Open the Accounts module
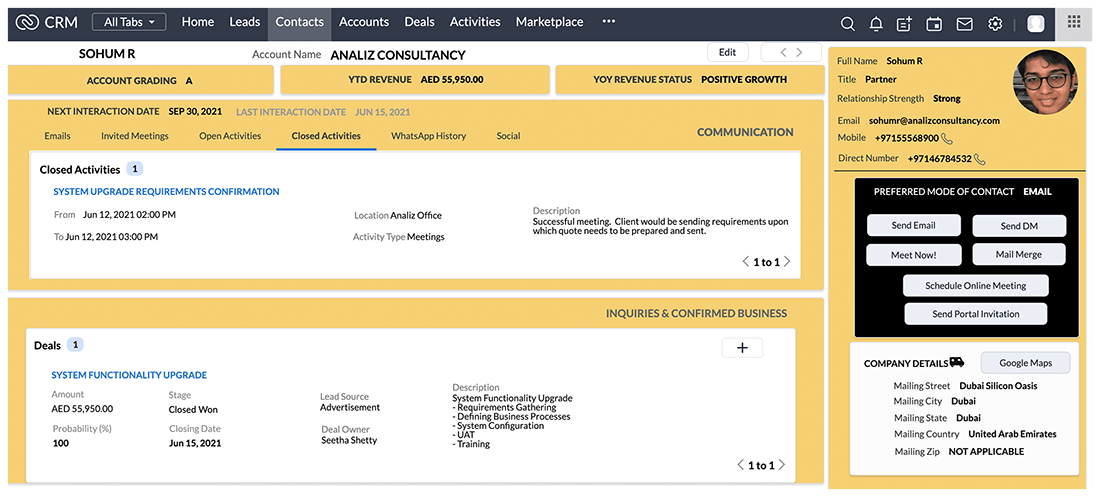1100x497 pixels. point(364,22)
